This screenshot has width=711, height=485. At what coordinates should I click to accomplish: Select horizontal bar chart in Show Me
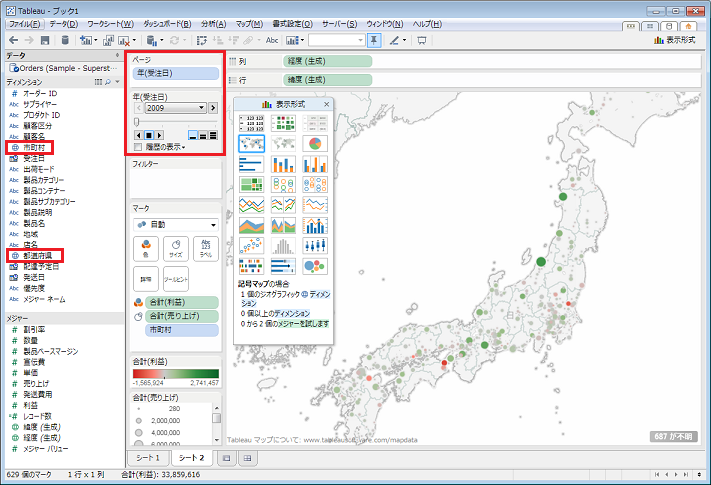[251, 164]
